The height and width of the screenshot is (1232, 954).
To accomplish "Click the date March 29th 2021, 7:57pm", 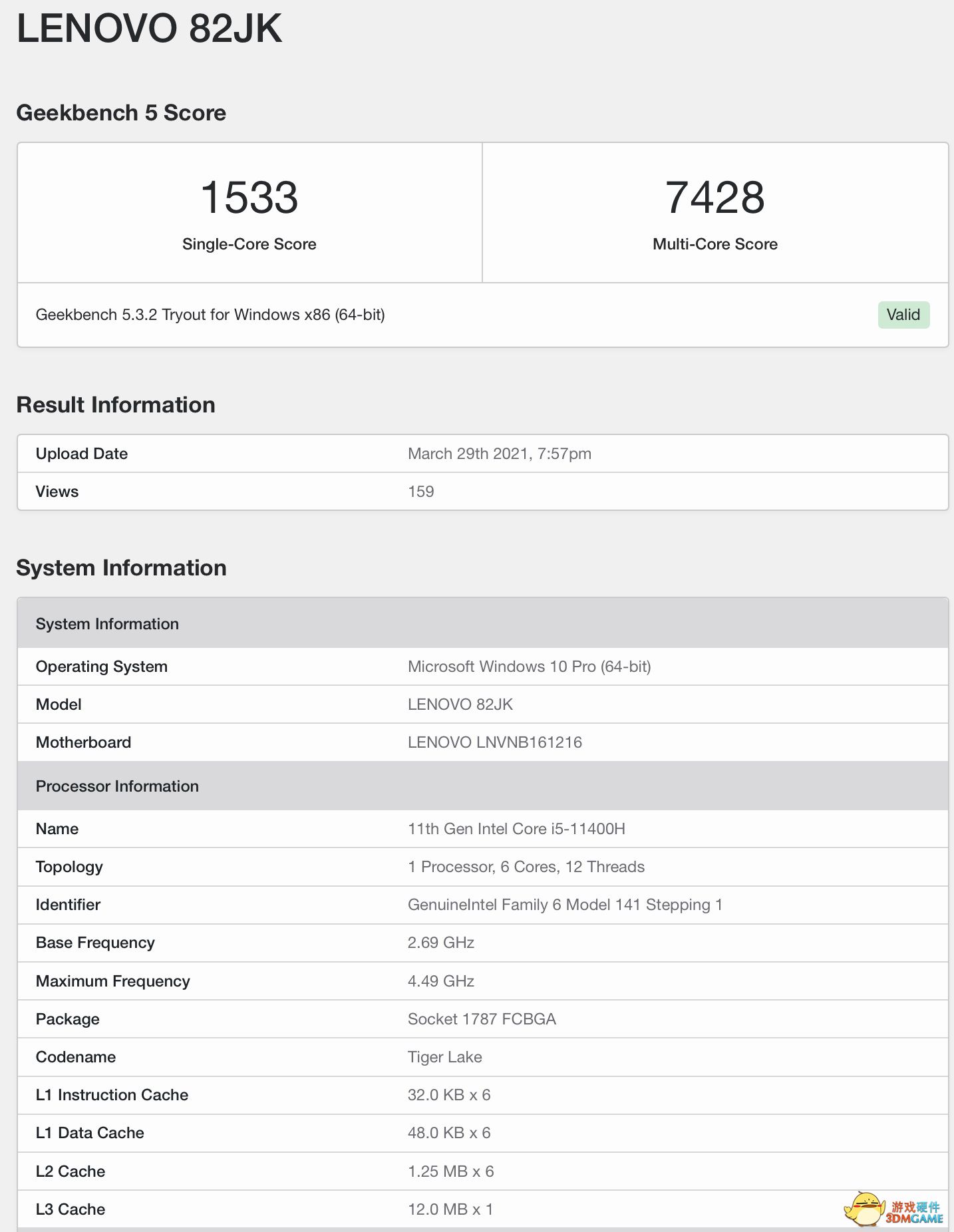I will pos(500,454).
